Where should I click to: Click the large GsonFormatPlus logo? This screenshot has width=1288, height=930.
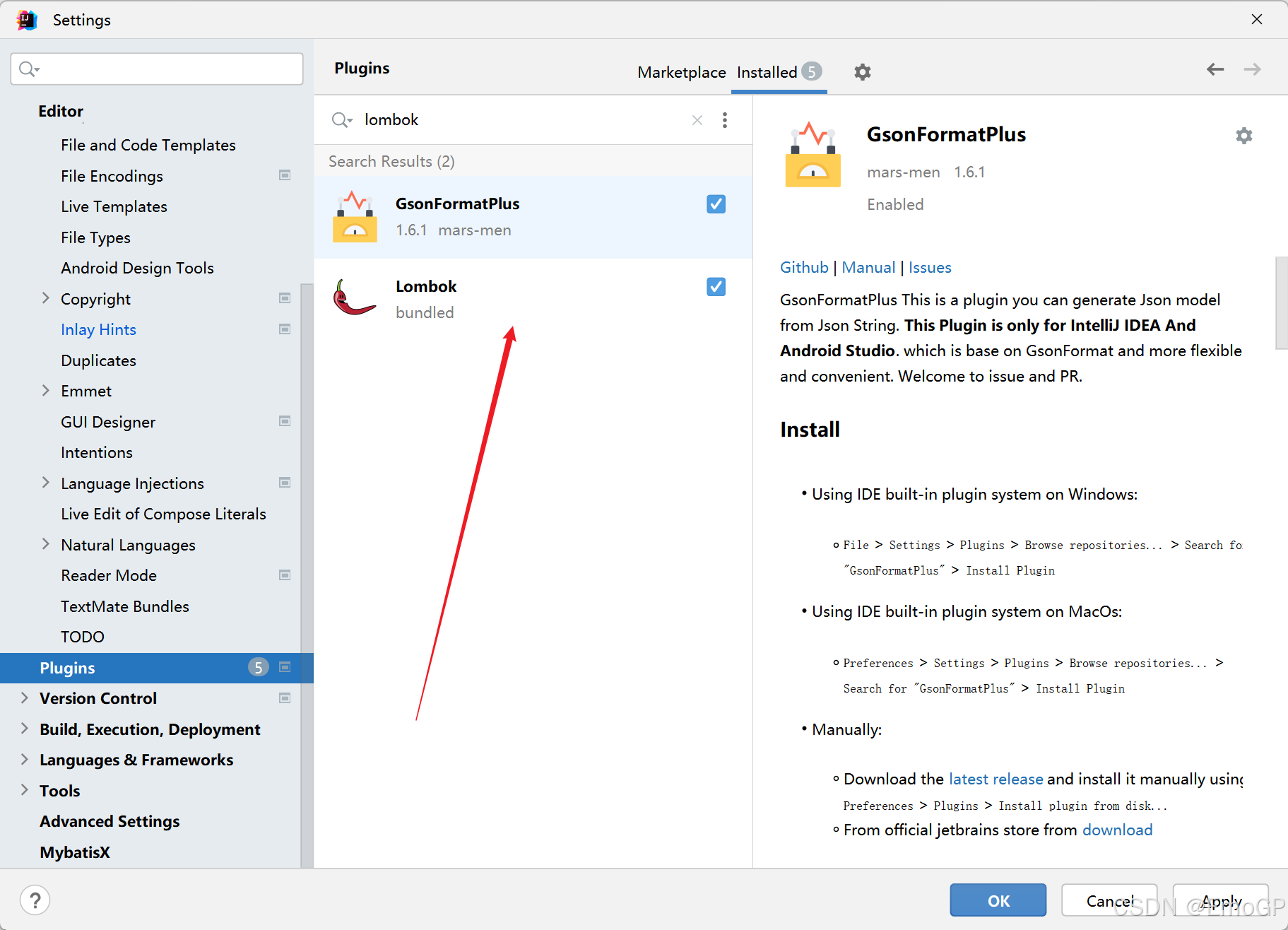[x=813, y=154]
